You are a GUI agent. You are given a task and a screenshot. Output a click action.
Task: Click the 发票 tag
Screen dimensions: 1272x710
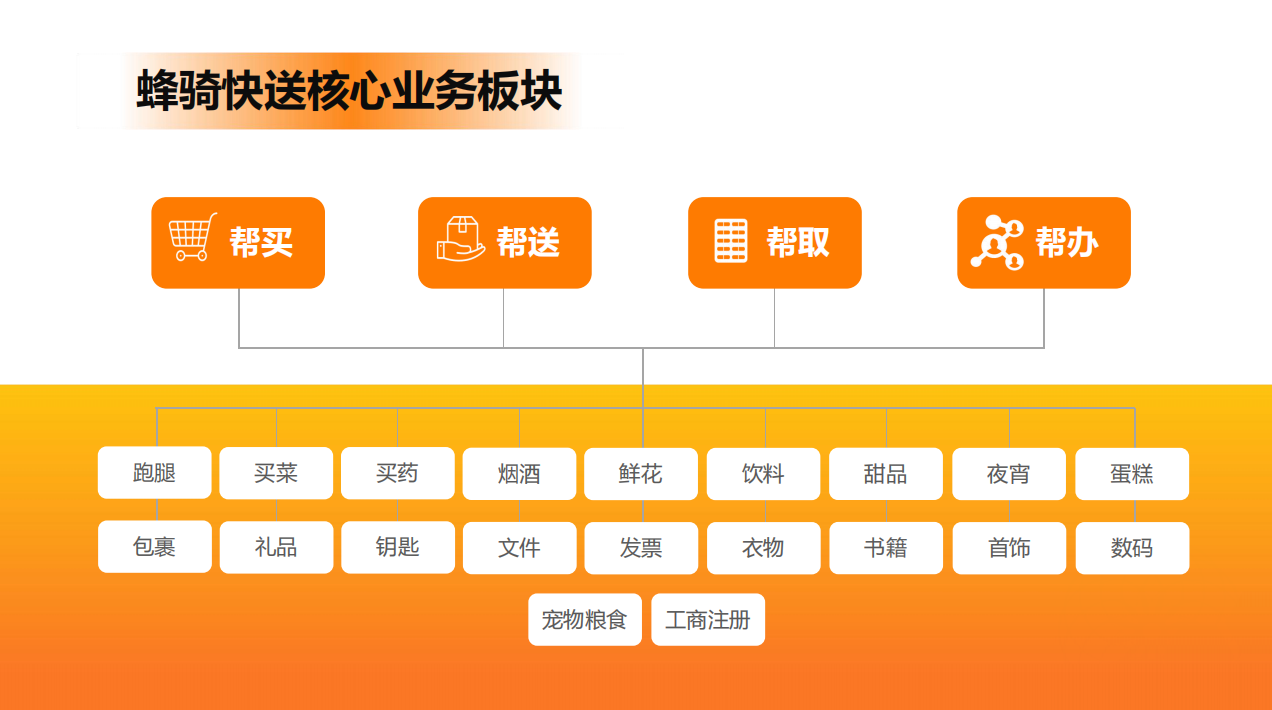pyautogui.click(x=641, y=548)
